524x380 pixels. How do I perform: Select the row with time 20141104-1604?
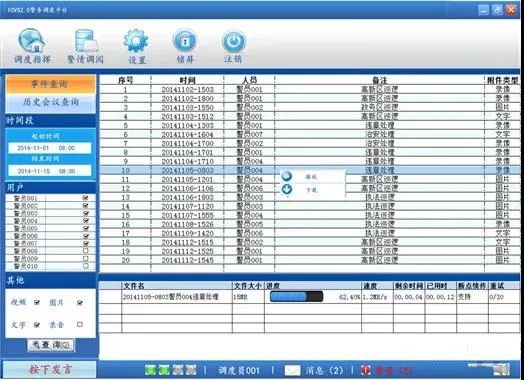[x=310, y=134]
